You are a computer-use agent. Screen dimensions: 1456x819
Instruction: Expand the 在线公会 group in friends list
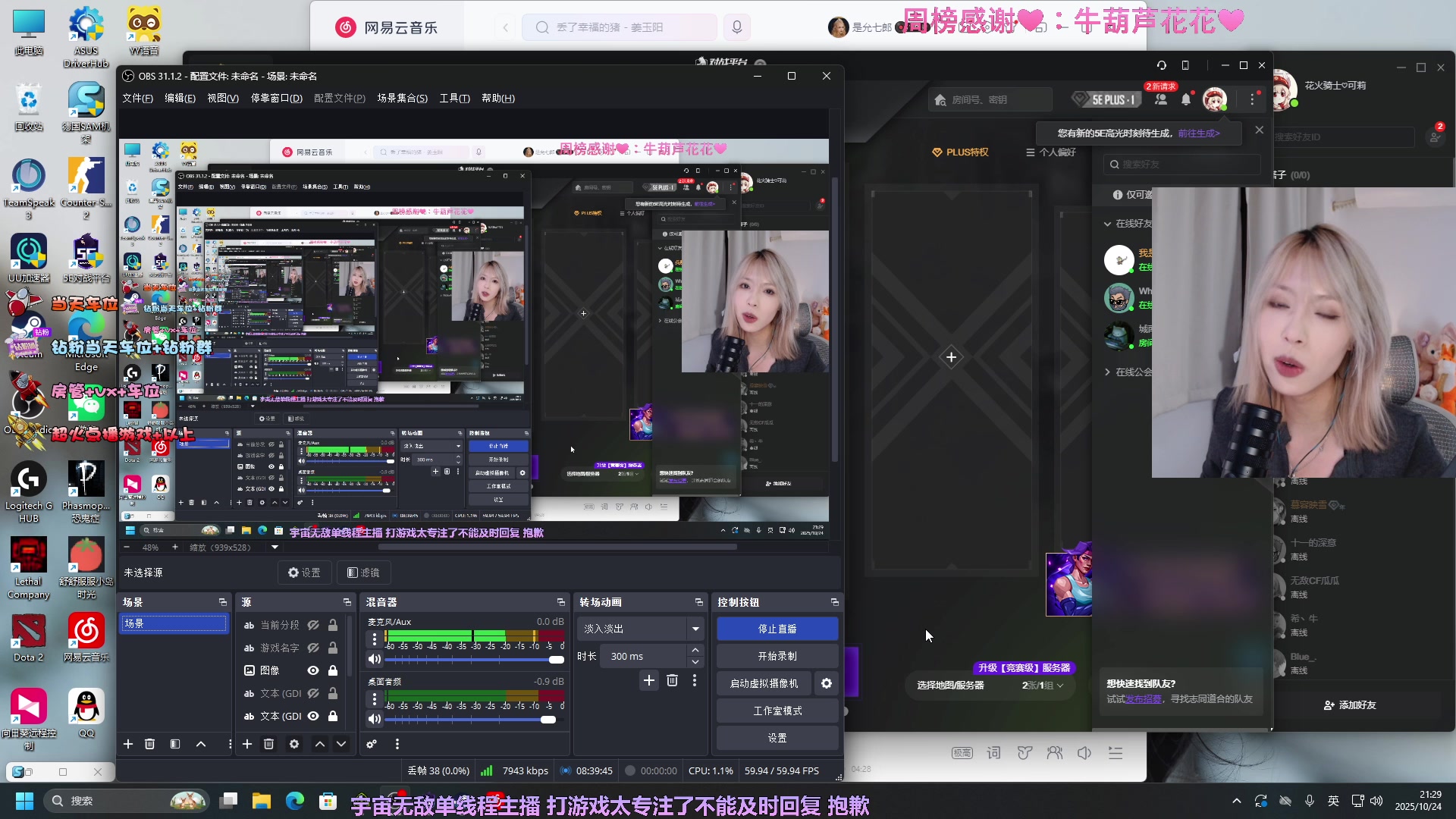pyautogui.click(x=1108, y=372)
